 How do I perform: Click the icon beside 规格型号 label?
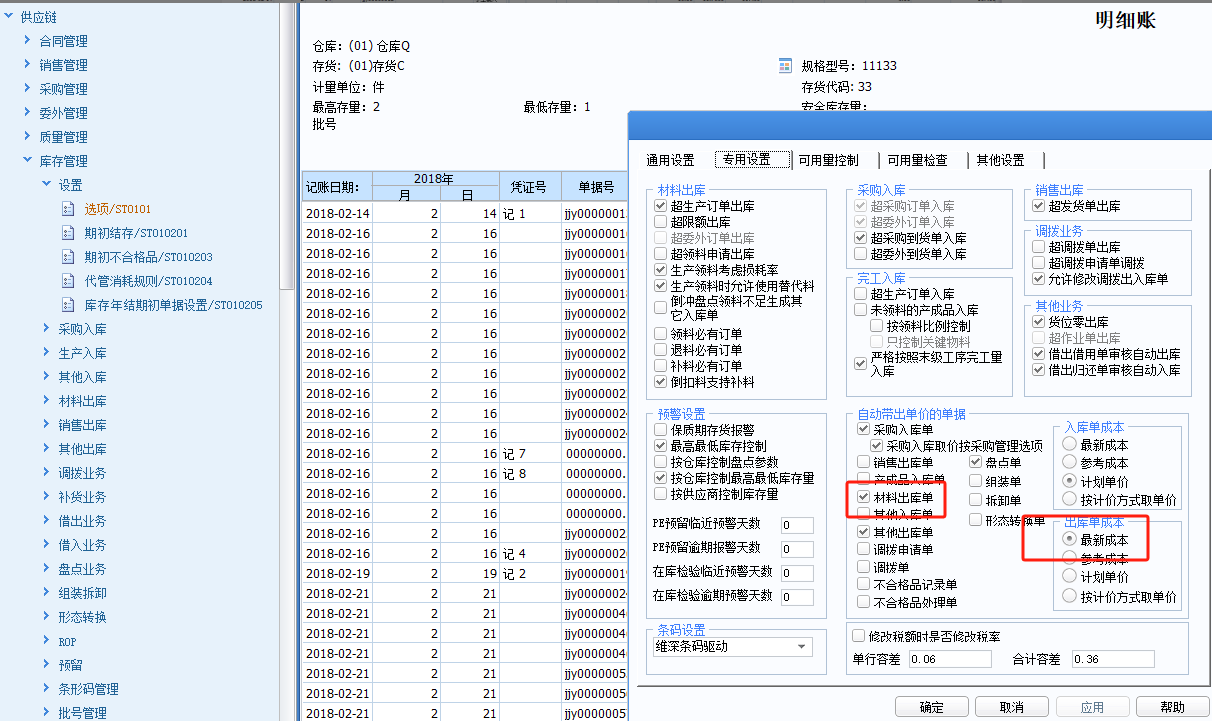coord(785,66)
